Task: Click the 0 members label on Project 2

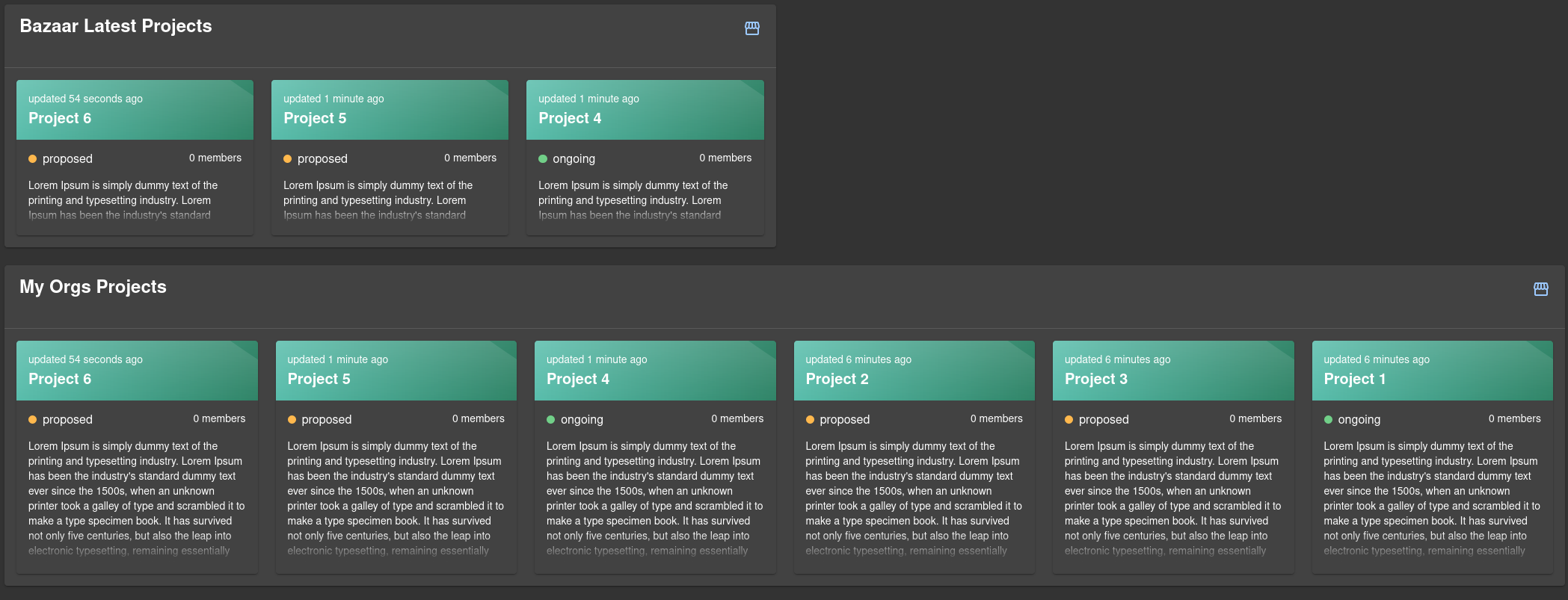Action: click(x=996, y=418)
